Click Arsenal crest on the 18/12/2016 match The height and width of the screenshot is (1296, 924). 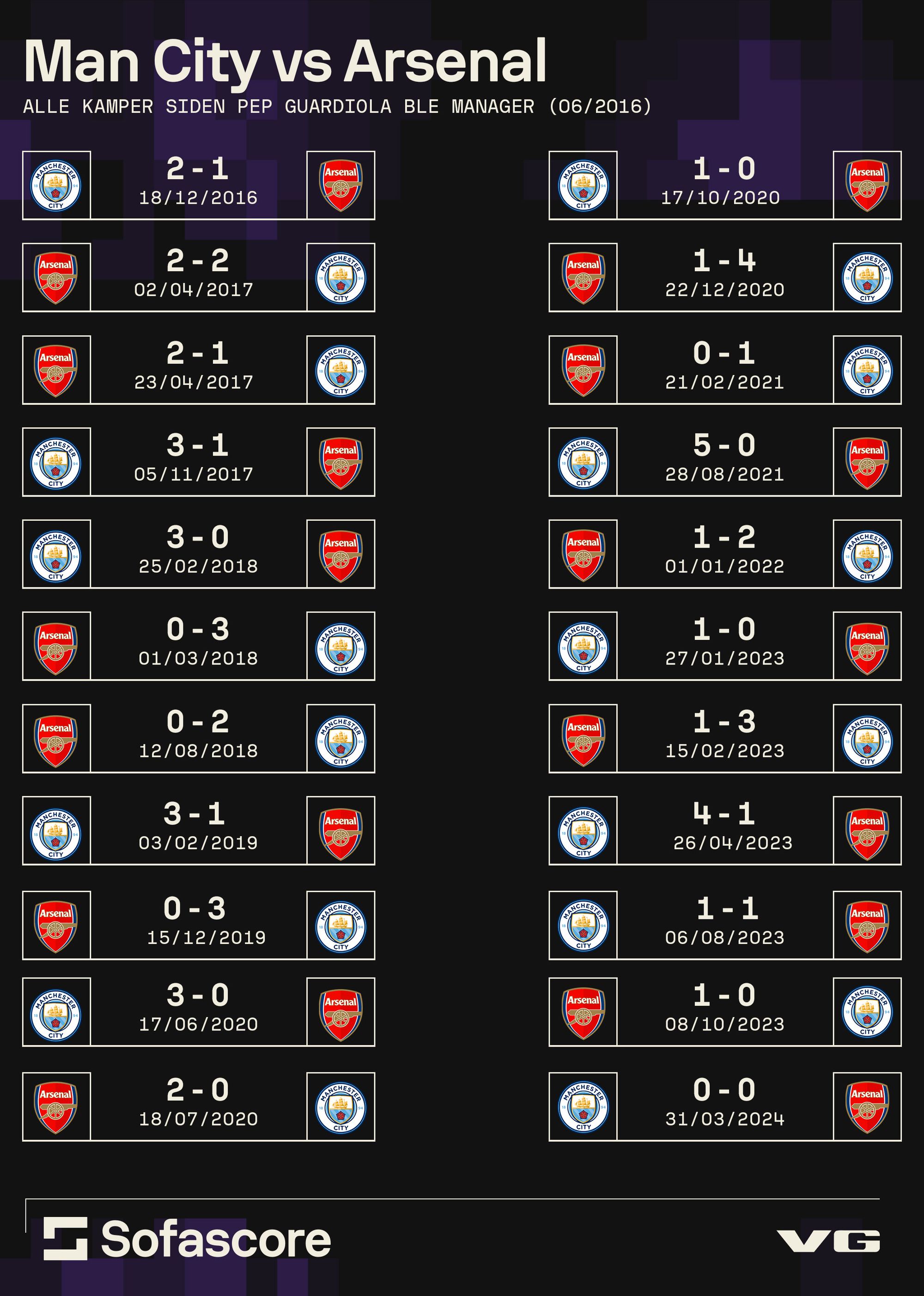[x=341, y=185]
